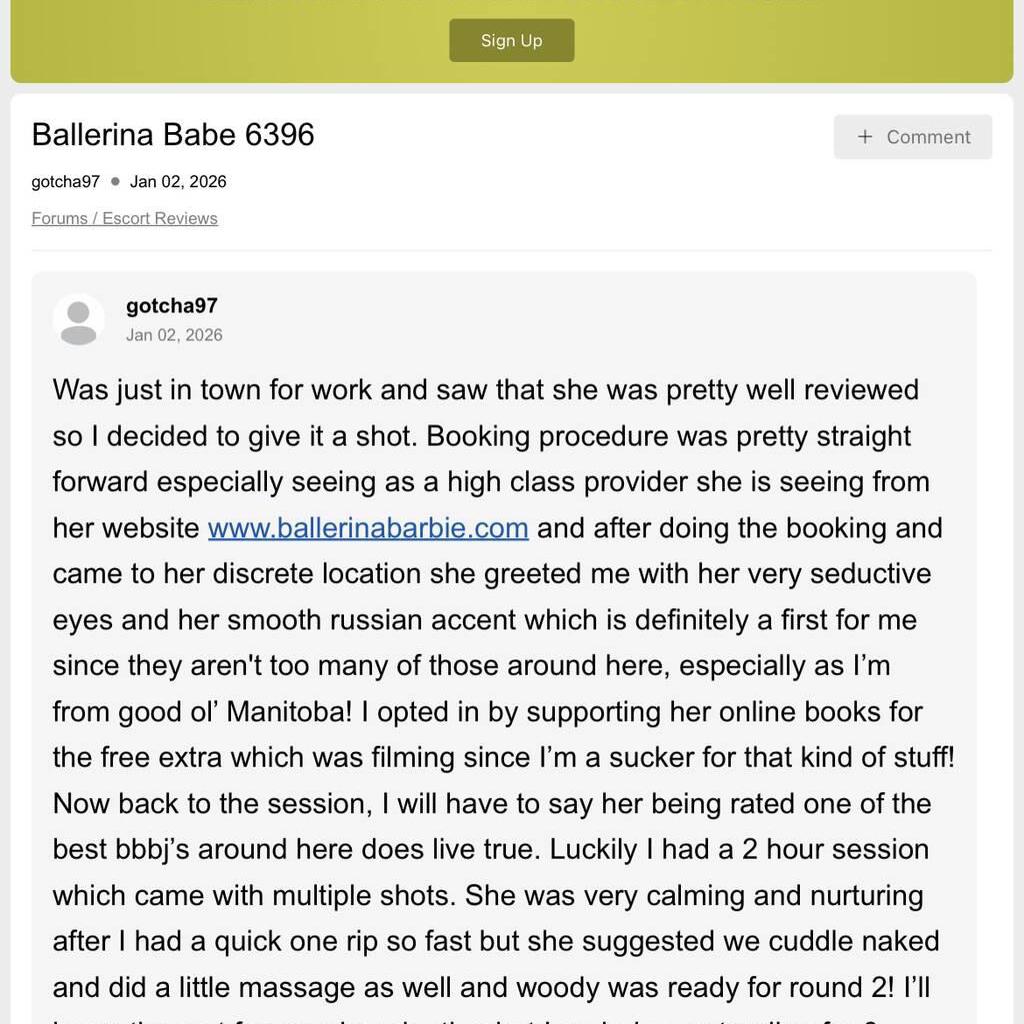Image resolution: width=1024 pixels, height=1024 pixels.
Task: Click the first line of the review text
Action: pyautogui.click(x=485, y=389)
